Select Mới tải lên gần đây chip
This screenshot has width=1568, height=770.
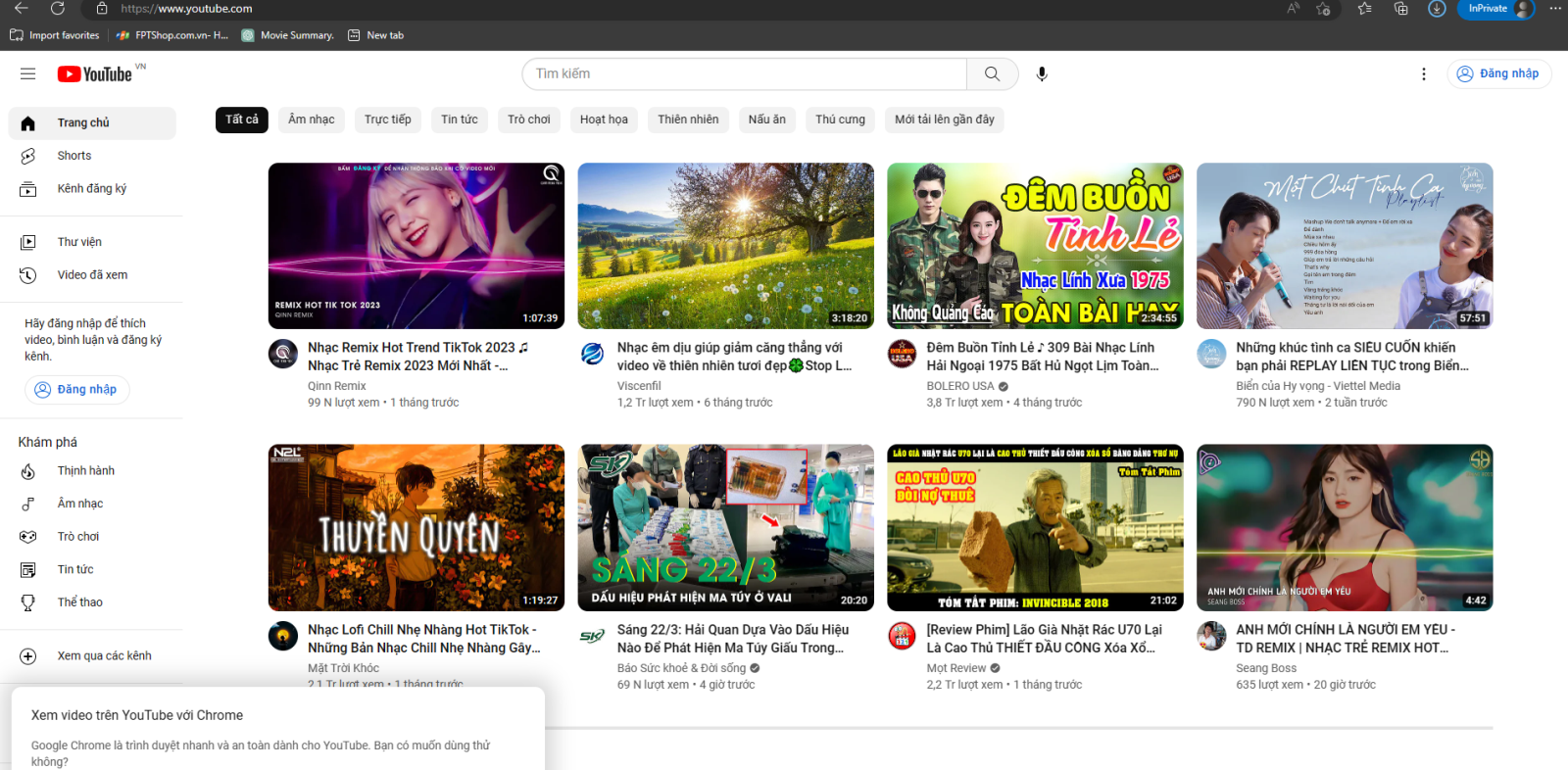[x=944, y=120]
